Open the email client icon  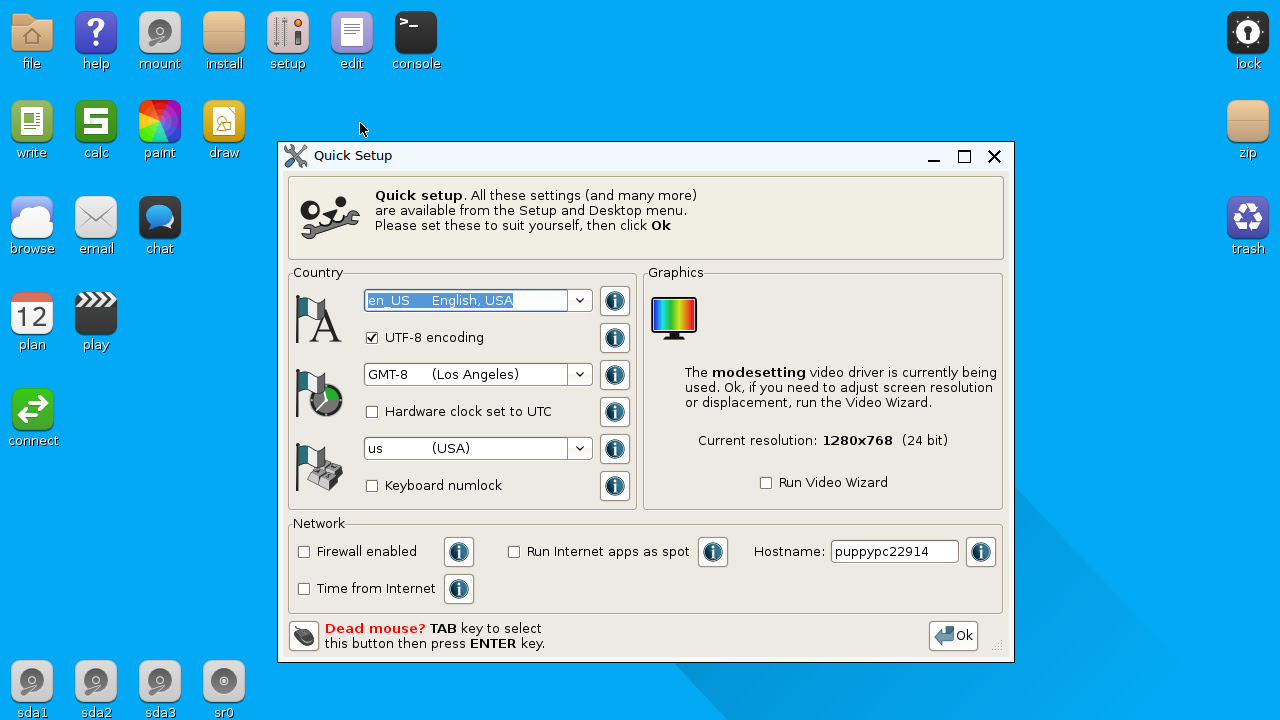[96, 216]
